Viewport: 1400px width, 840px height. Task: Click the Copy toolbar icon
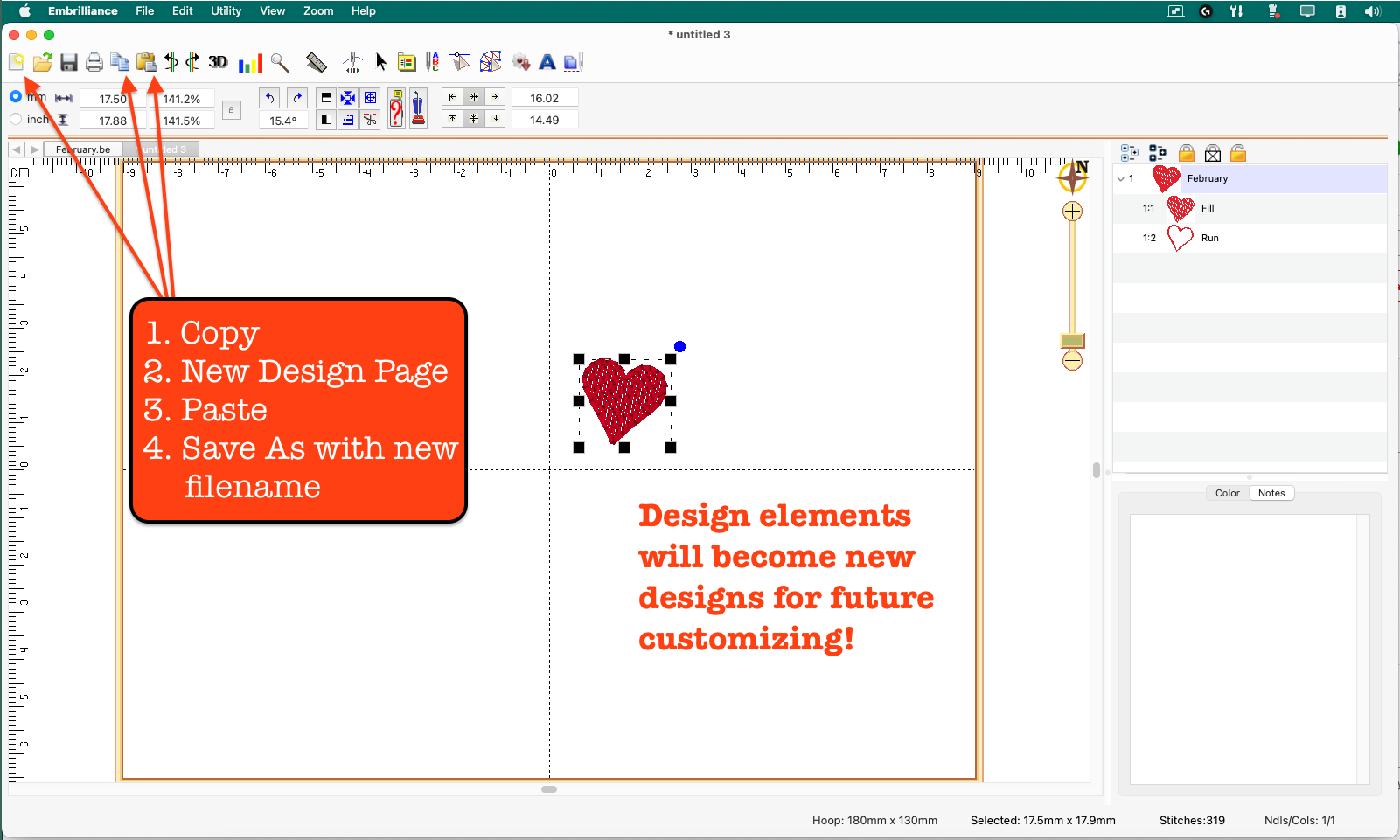tap(119, 62)
